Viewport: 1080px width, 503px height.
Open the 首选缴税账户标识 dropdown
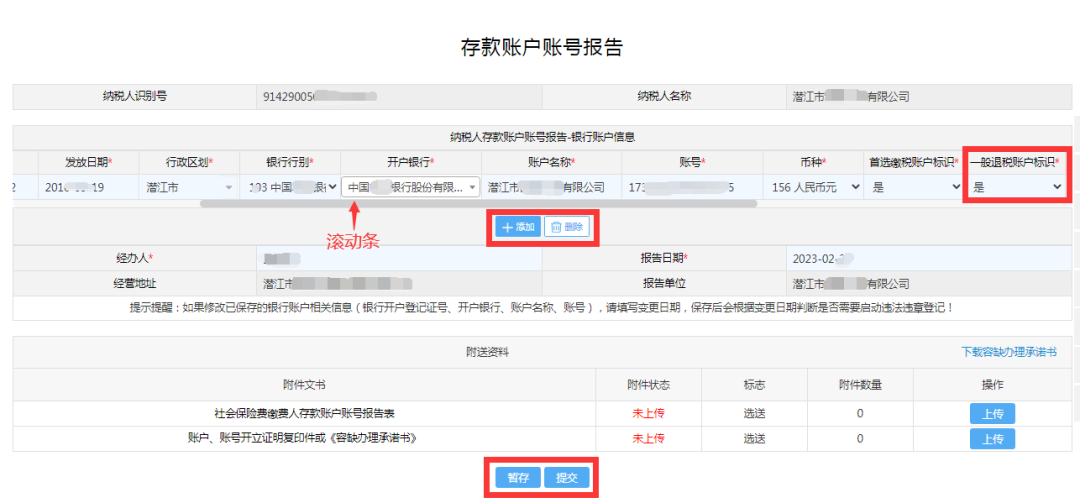click(912, 187)
